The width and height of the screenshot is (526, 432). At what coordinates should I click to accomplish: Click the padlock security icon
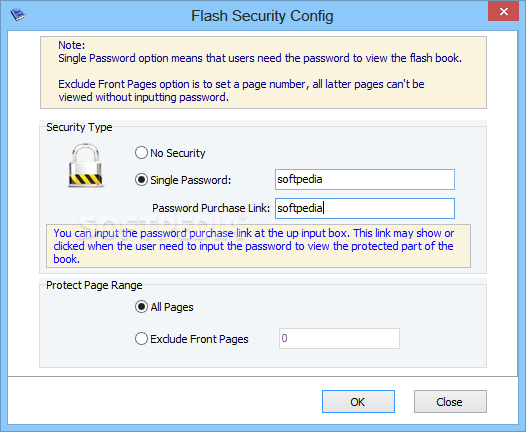click(86, 165)
